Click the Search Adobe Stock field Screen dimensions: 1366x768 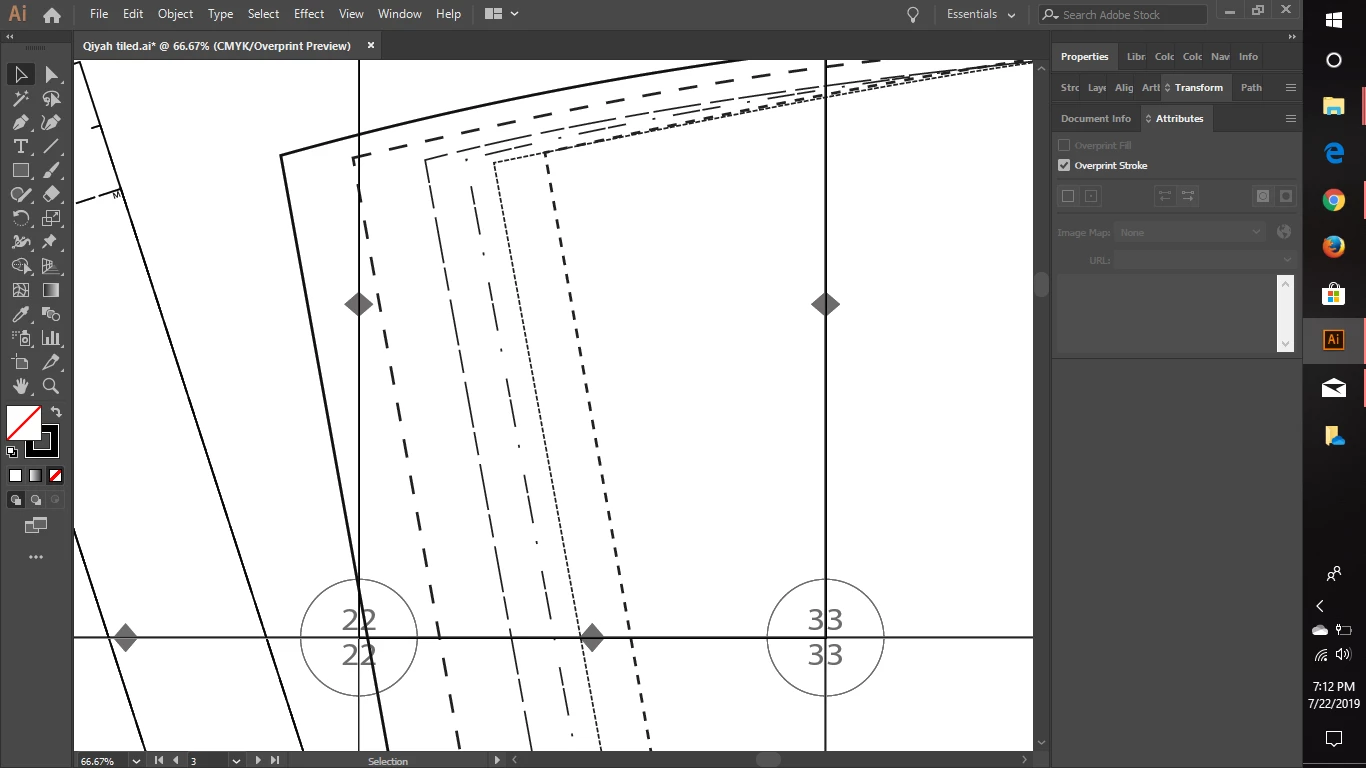point(1122,14)
